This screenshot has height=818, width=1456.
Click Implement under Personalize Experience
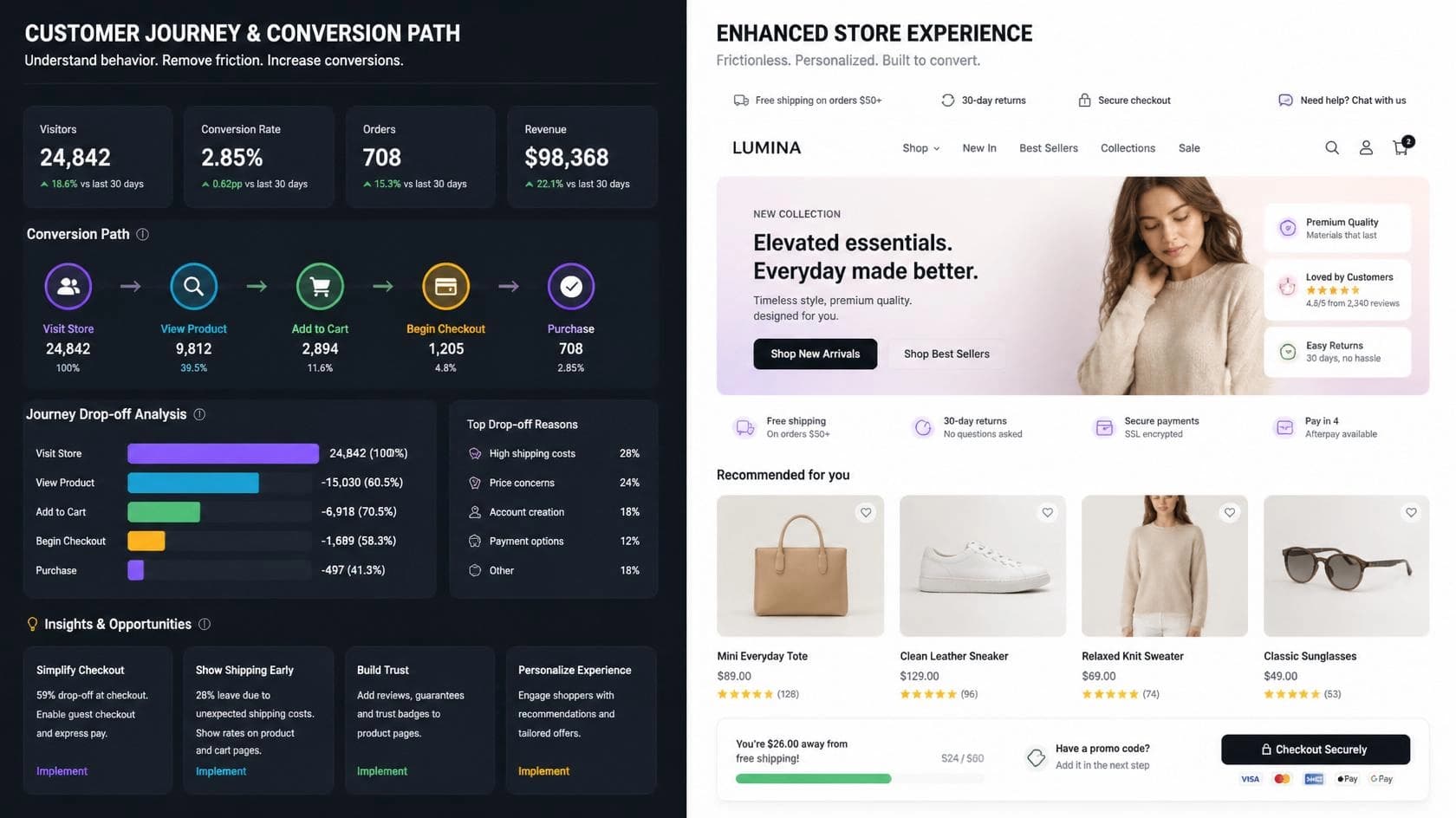543,771
